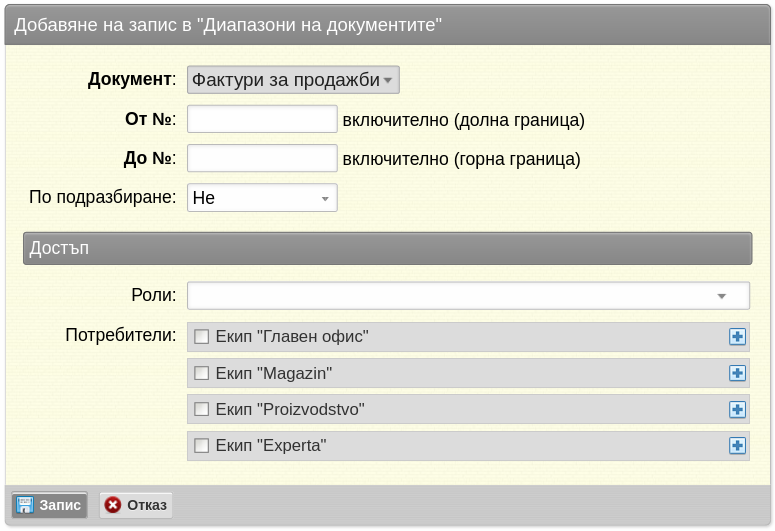Expand the Екип "Proizvodstvo" plus icon

pos(737,409)
